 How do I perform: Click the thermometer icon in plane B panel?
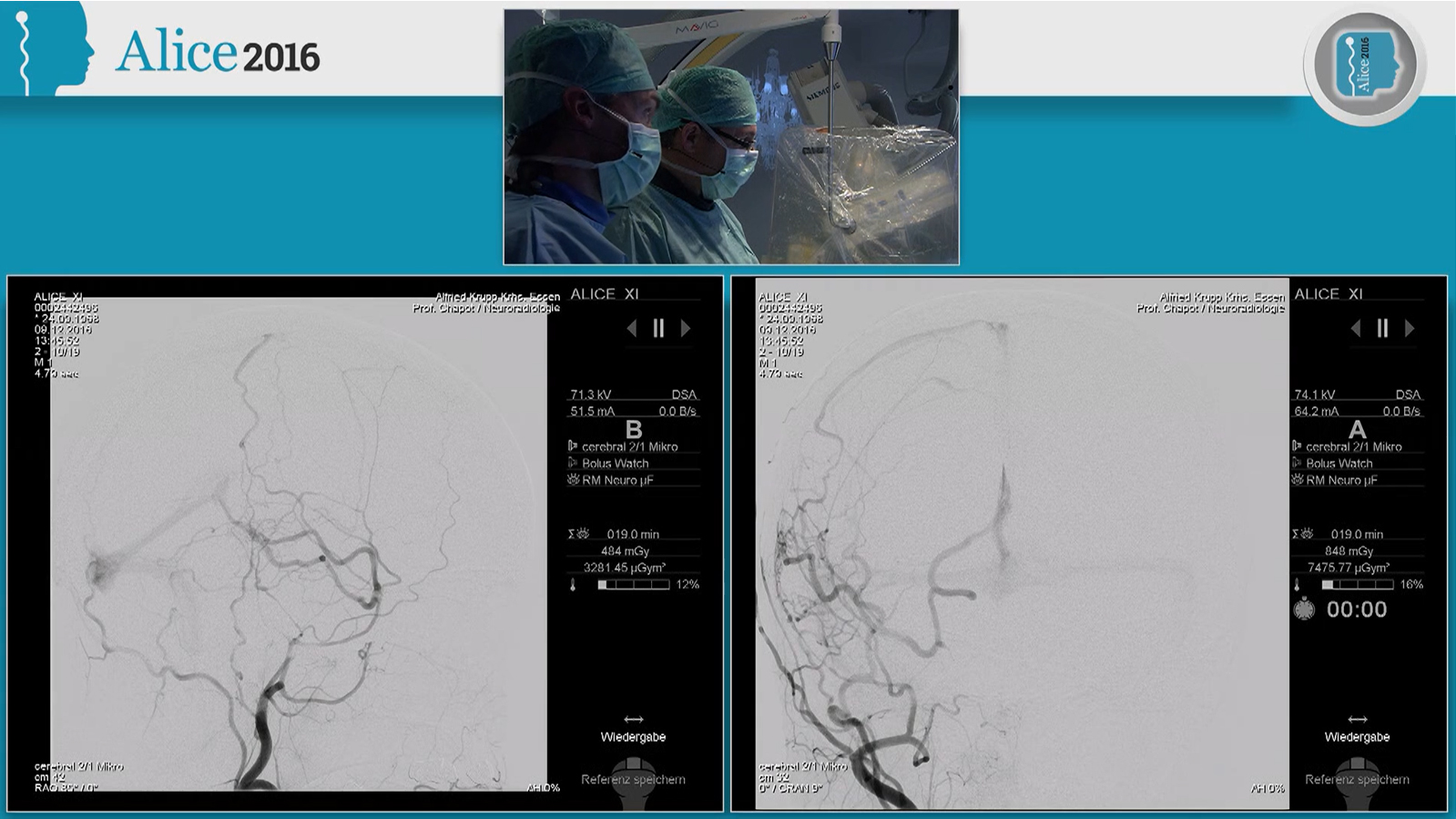pyautogui.click(x=574, y=585)
